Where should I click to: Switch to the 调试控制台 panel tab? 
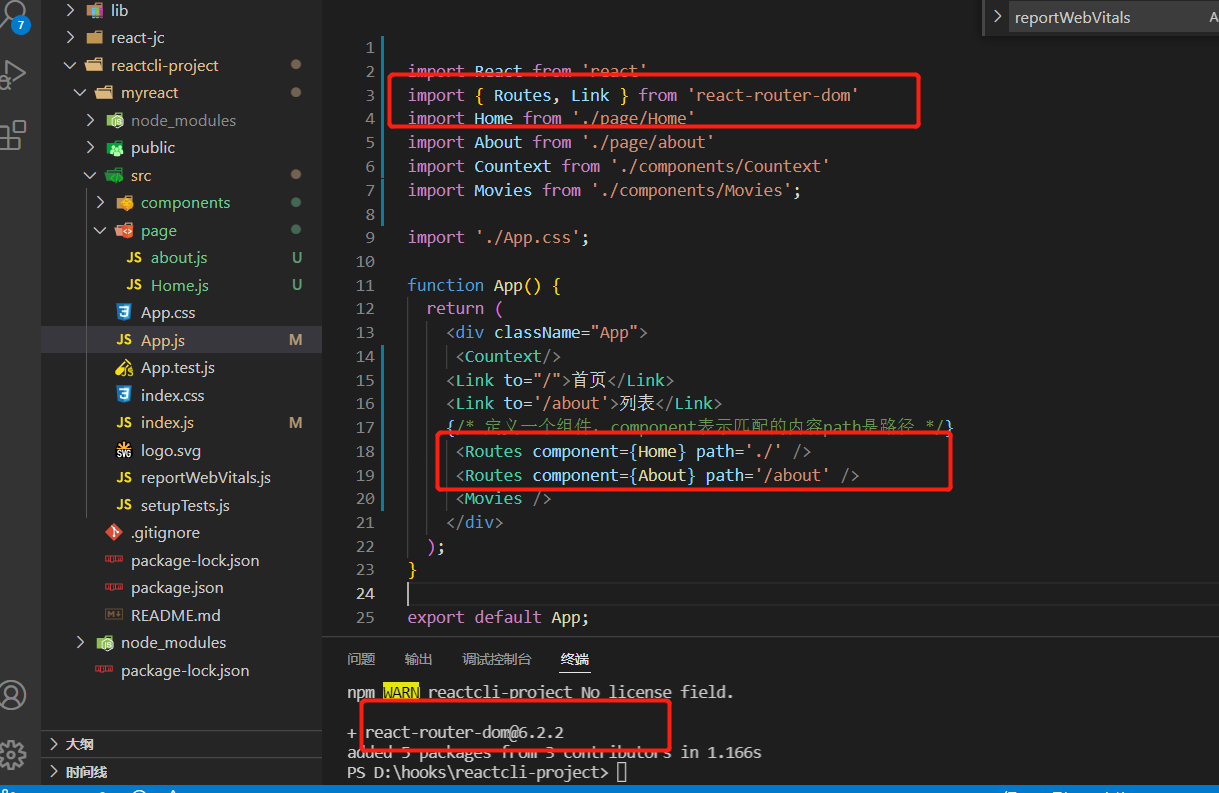pyautogui.click(x=497, y=659)
